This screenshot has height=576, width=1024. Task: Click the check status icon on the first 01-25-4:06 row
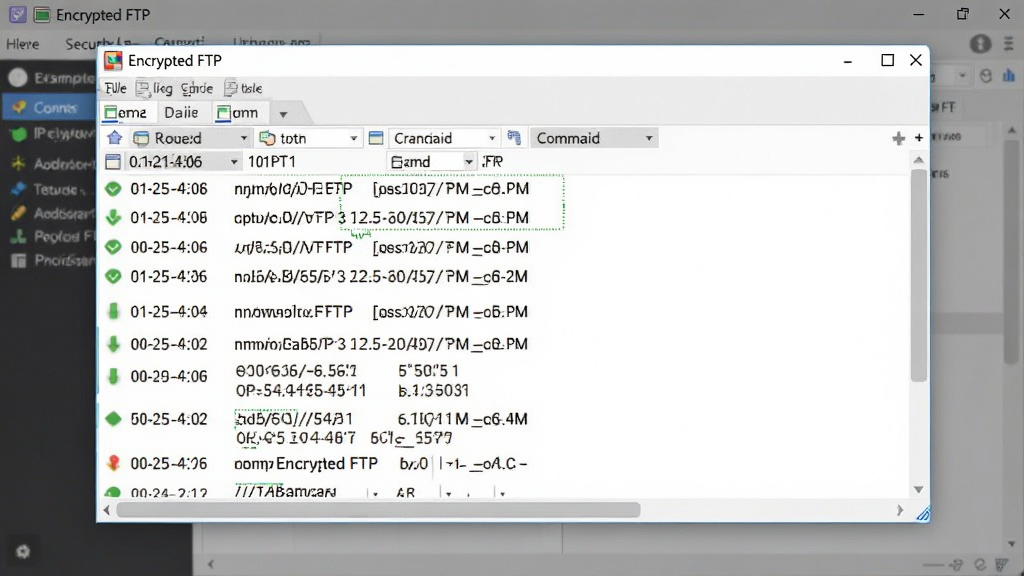tap(113, 189)
